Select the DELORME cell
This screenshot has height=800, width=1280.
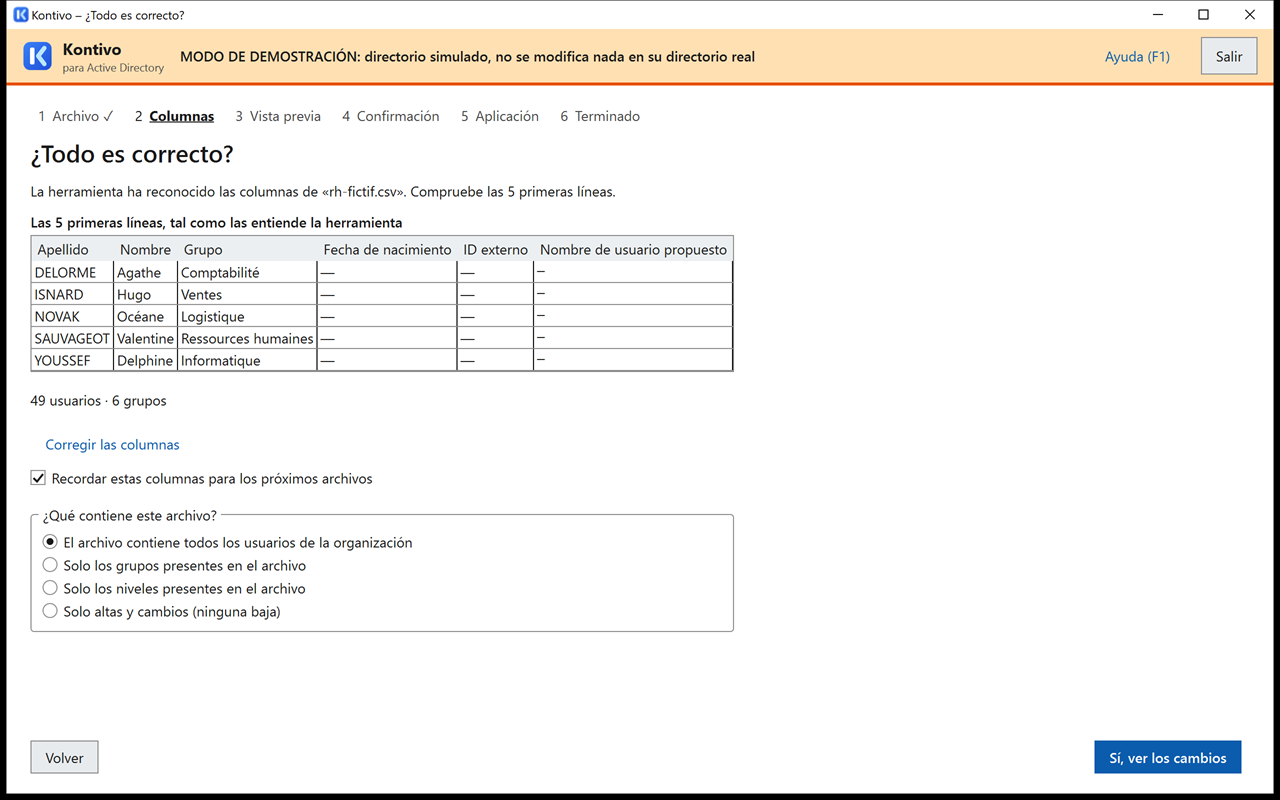tap(73, 272)
